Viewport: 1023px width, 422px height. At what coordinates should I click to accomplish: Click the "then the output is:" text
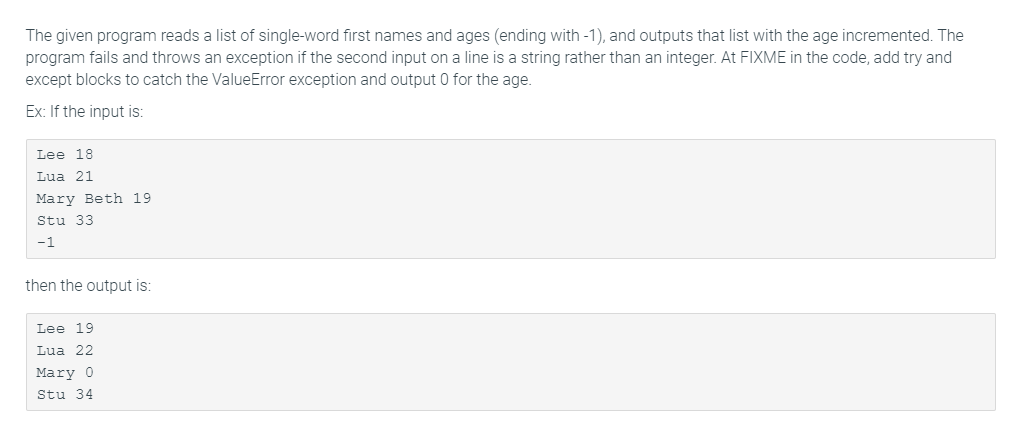(88, 286)
